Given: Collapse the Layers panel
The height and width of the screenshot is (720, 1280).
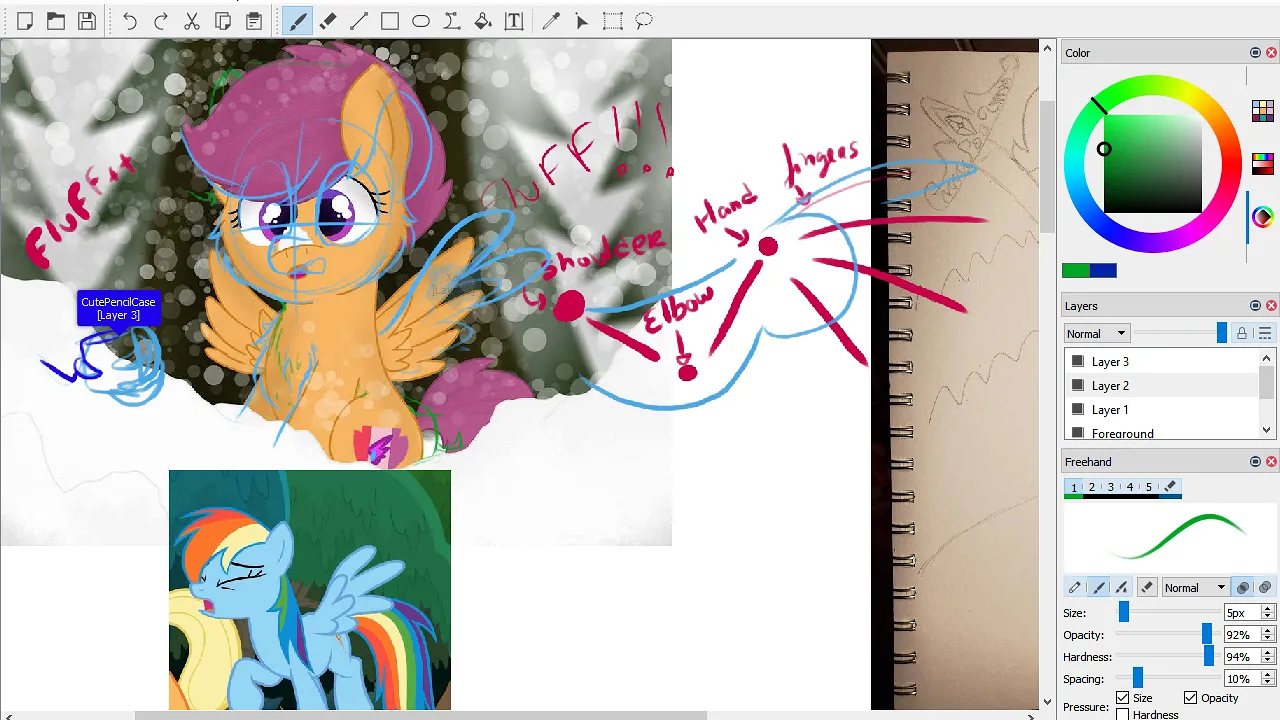Looking at the screenshot, I should [1255, 306].
